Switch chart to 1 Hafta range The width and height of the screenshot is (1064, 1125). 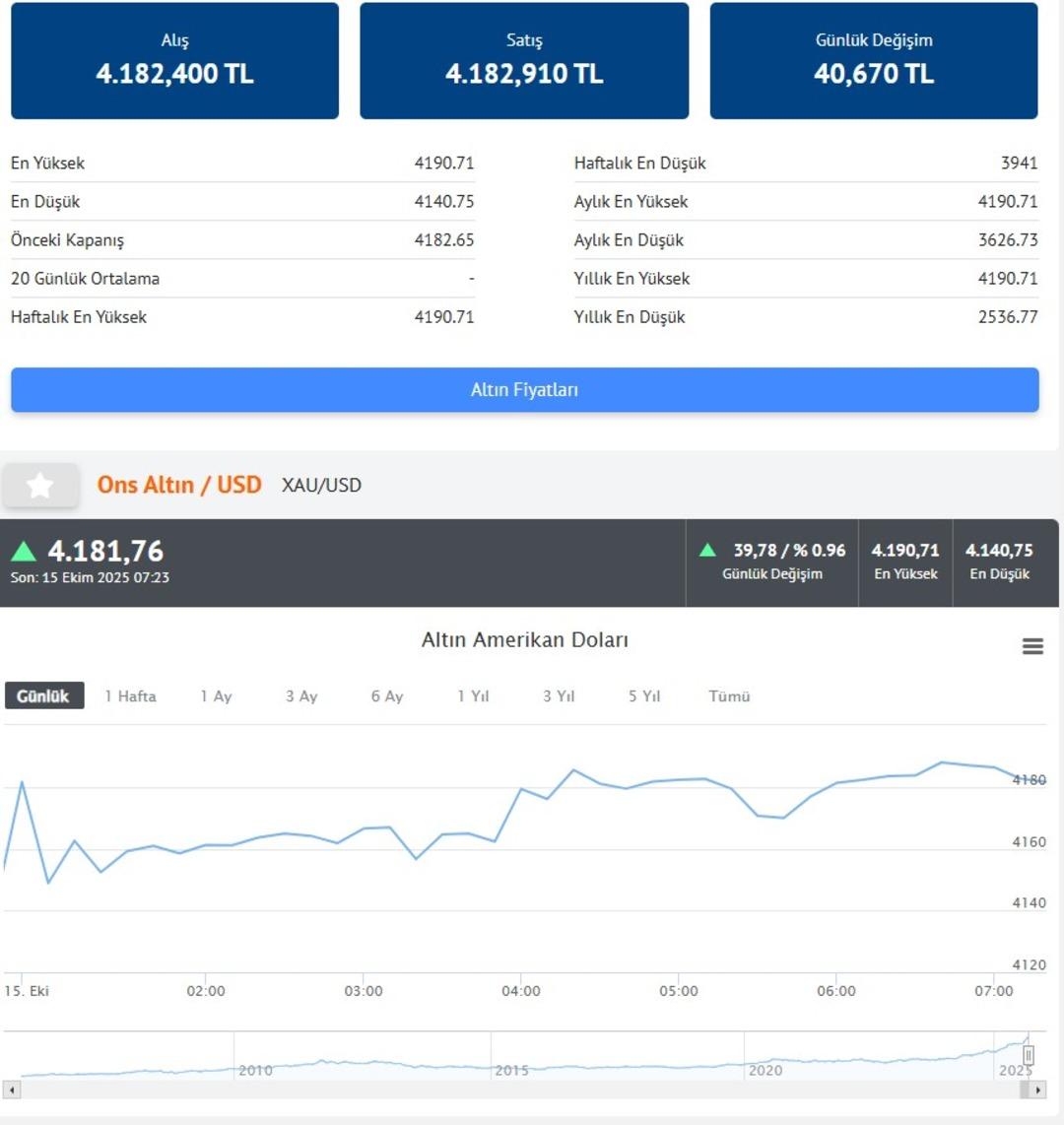pyautogui.click(x=130, y=695)
